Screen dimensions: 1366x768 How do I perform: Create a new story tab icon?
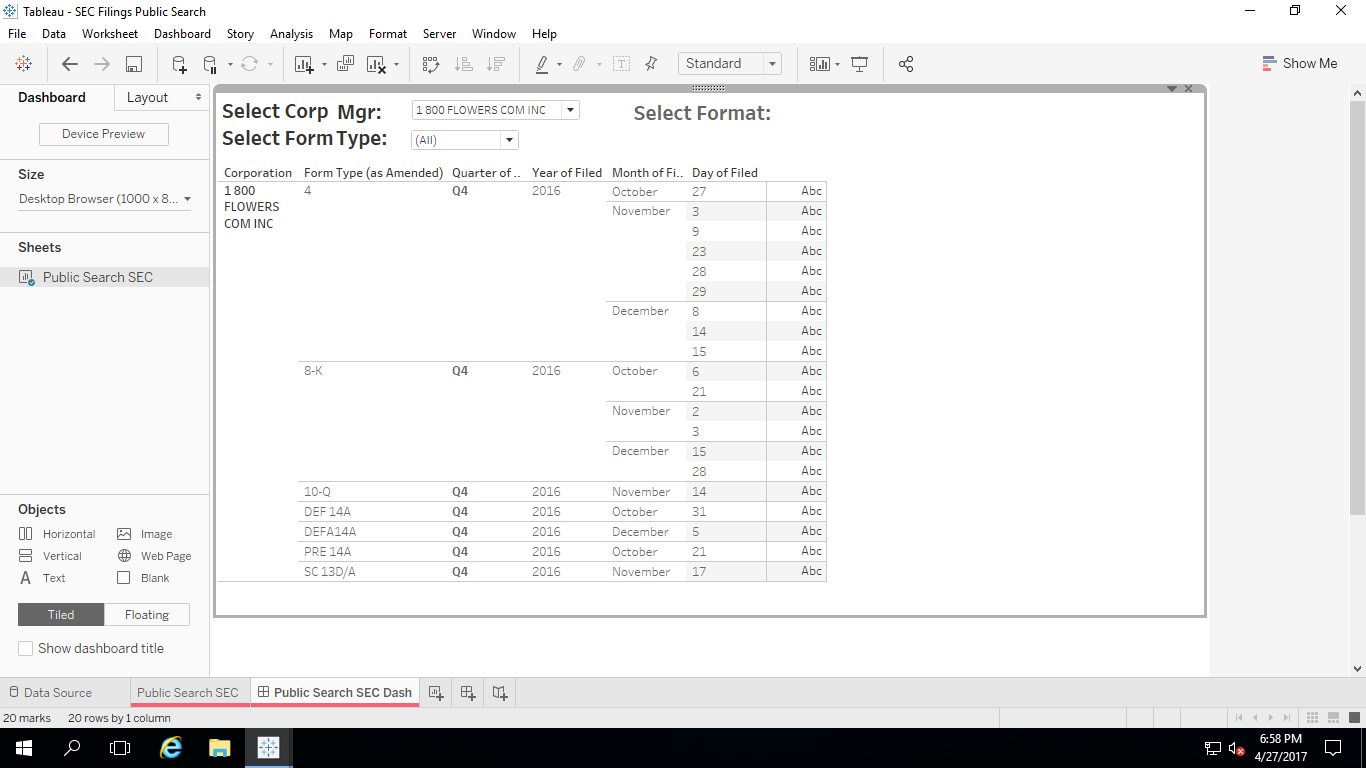point(500,692)
